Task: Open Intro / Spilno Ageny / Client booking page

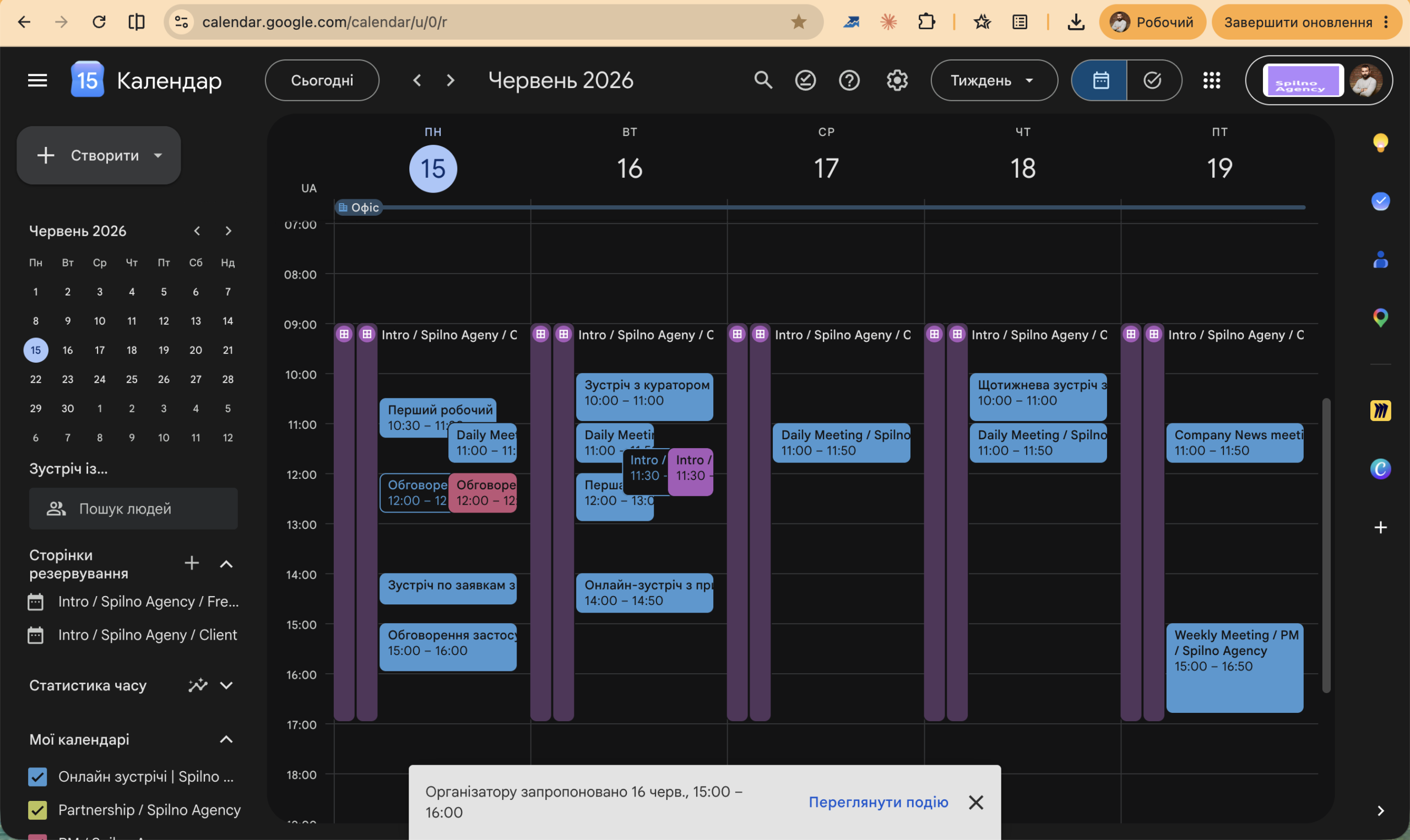Action: tap(134, 635)
